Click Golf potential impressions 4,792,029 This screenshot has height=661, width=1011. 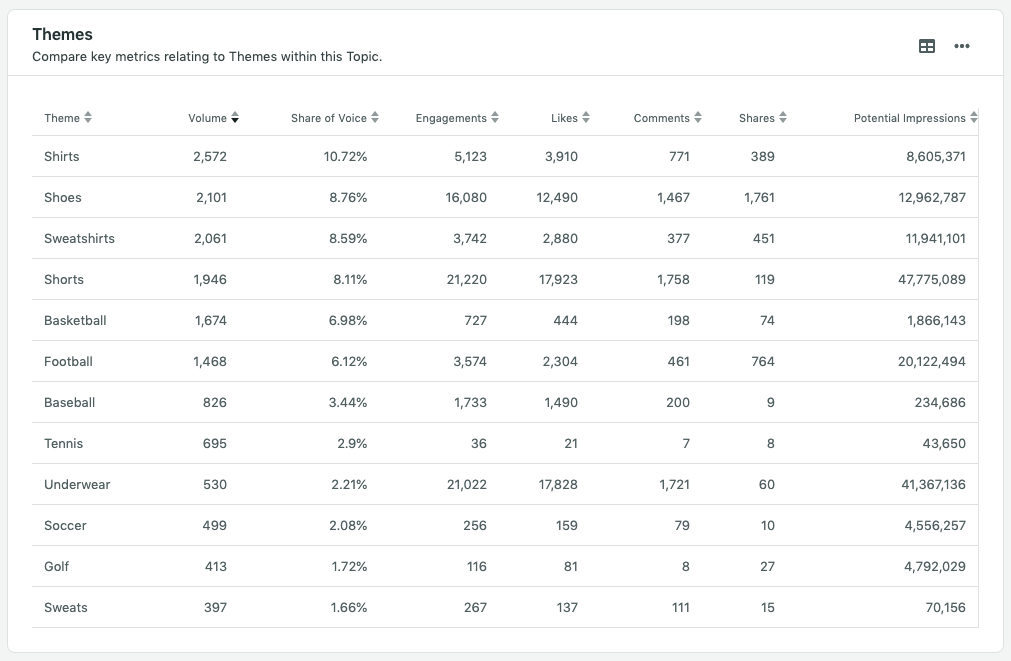pyautogui.click(x=935, y=567)
